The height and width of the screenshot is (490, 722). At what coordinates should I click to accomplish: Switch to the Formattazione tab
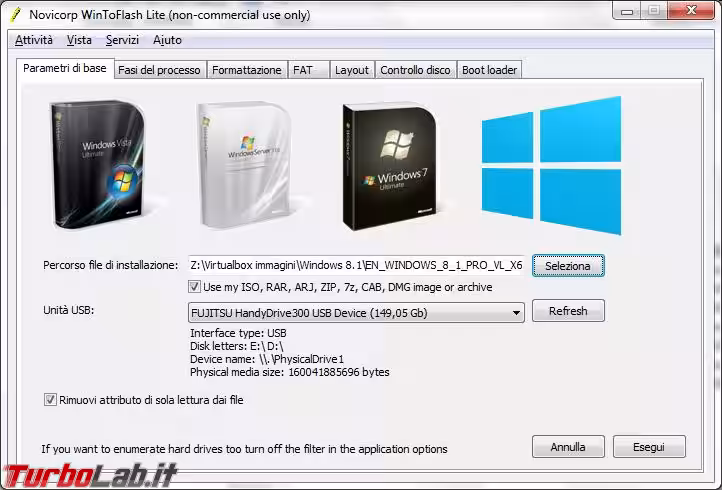[x=247, y=70]
